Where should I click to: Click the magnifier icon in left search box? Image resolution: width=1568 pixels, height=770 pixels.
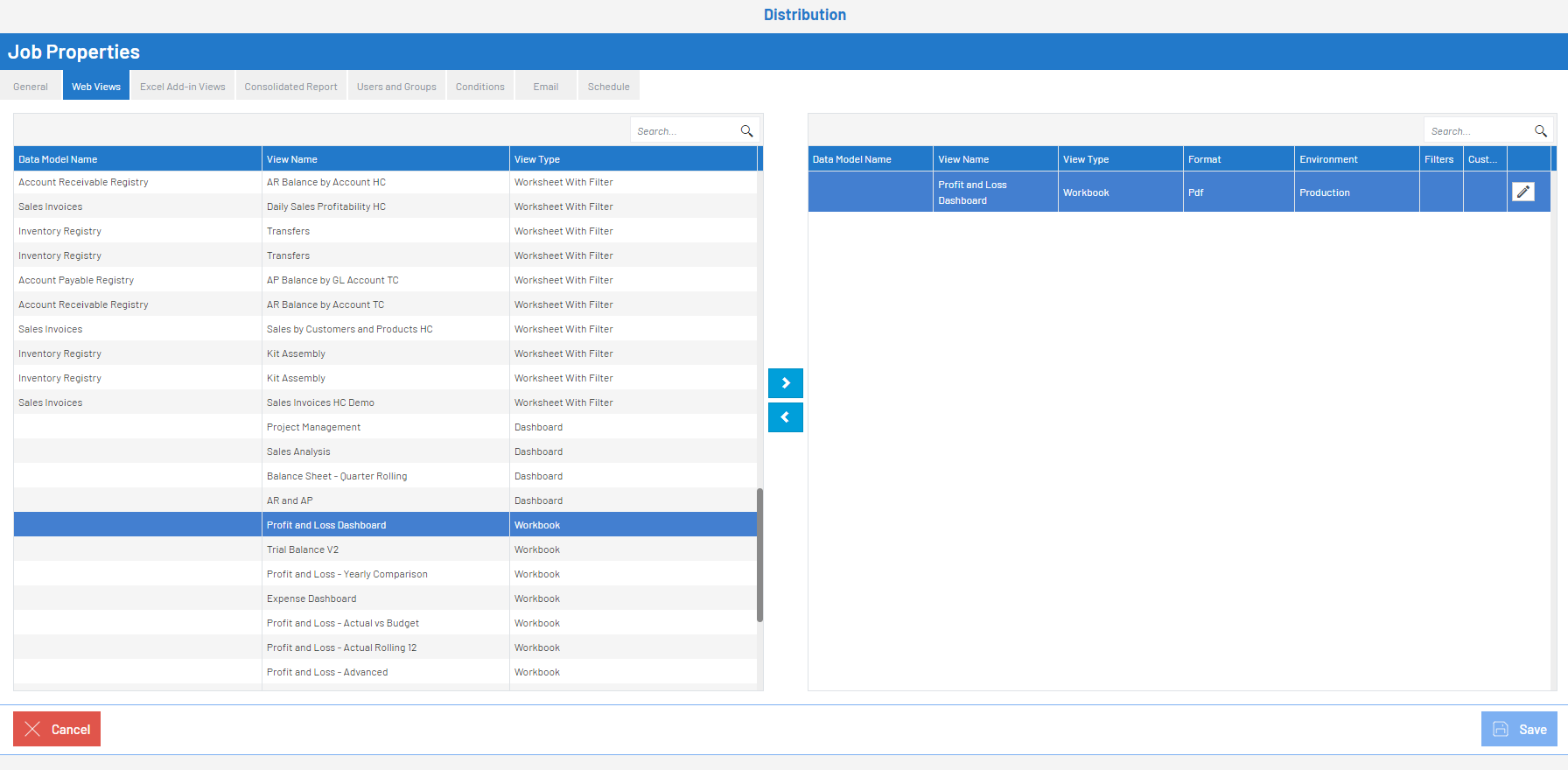(x=746, y=131)
